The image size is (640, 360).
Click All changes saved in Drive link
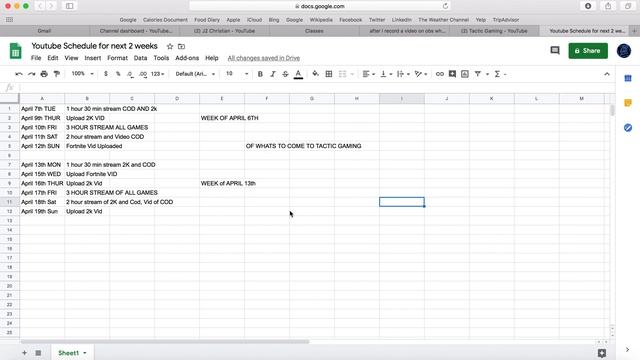coord(264,58)
